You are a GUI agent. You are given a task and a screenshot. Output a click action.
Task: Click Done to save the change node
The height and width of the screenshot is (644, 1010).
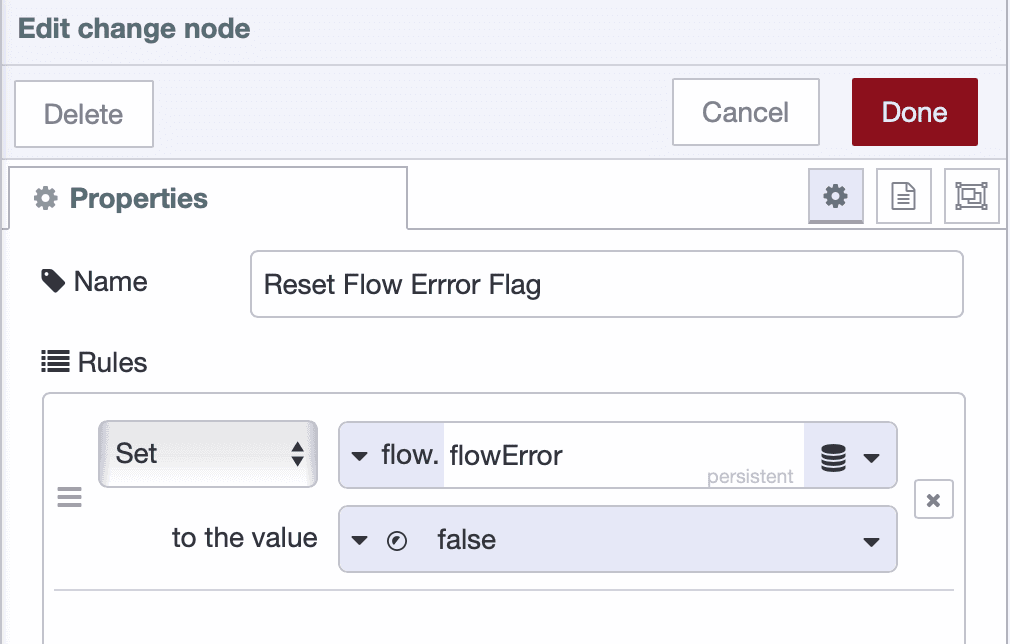pyautogui.click(x=914, y=112)
